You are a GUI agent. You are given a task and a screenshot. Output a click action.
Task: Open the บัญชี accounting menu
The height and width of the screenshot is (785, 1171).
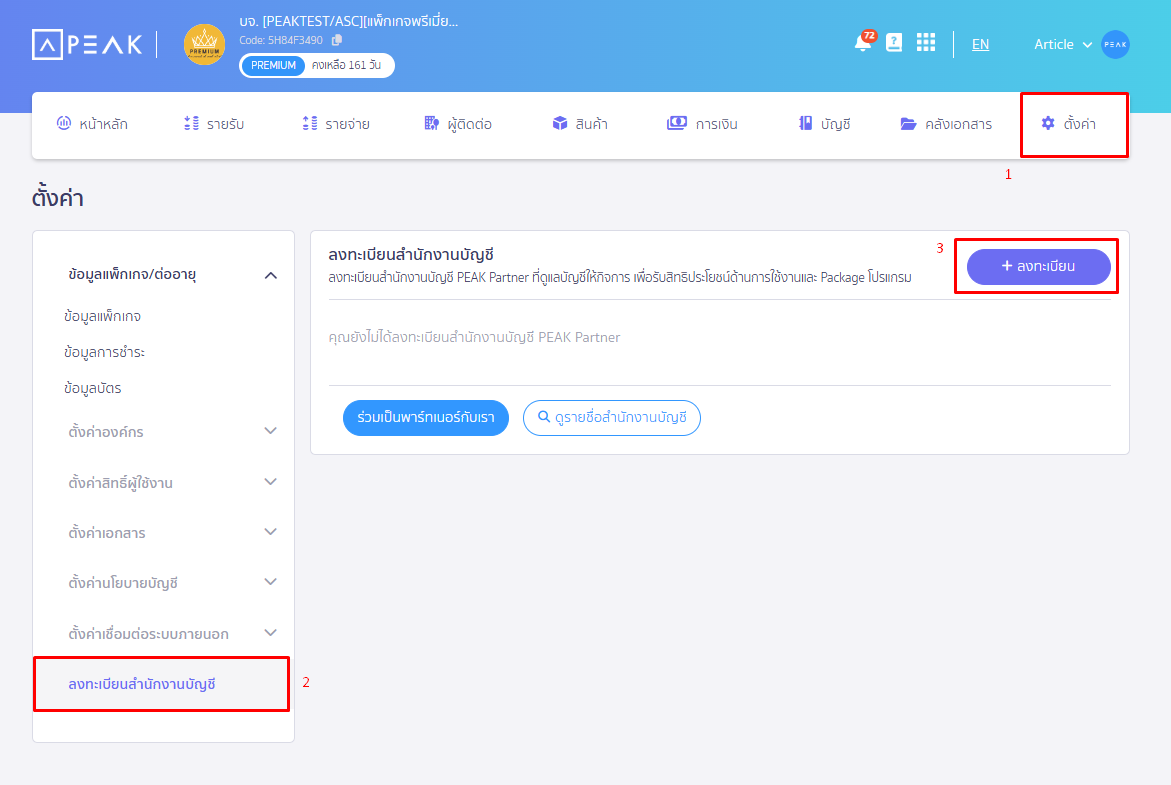tap(824, 124)
